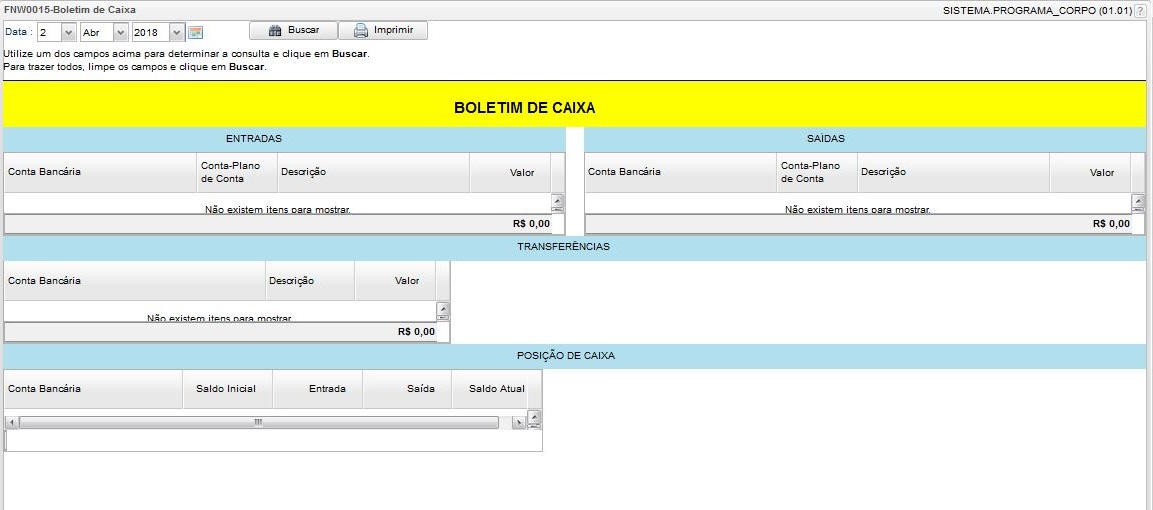Open the calendar date picker icon
This screenshot has height=510, width=1153.
pyautogui.click(x=195, y=32)
